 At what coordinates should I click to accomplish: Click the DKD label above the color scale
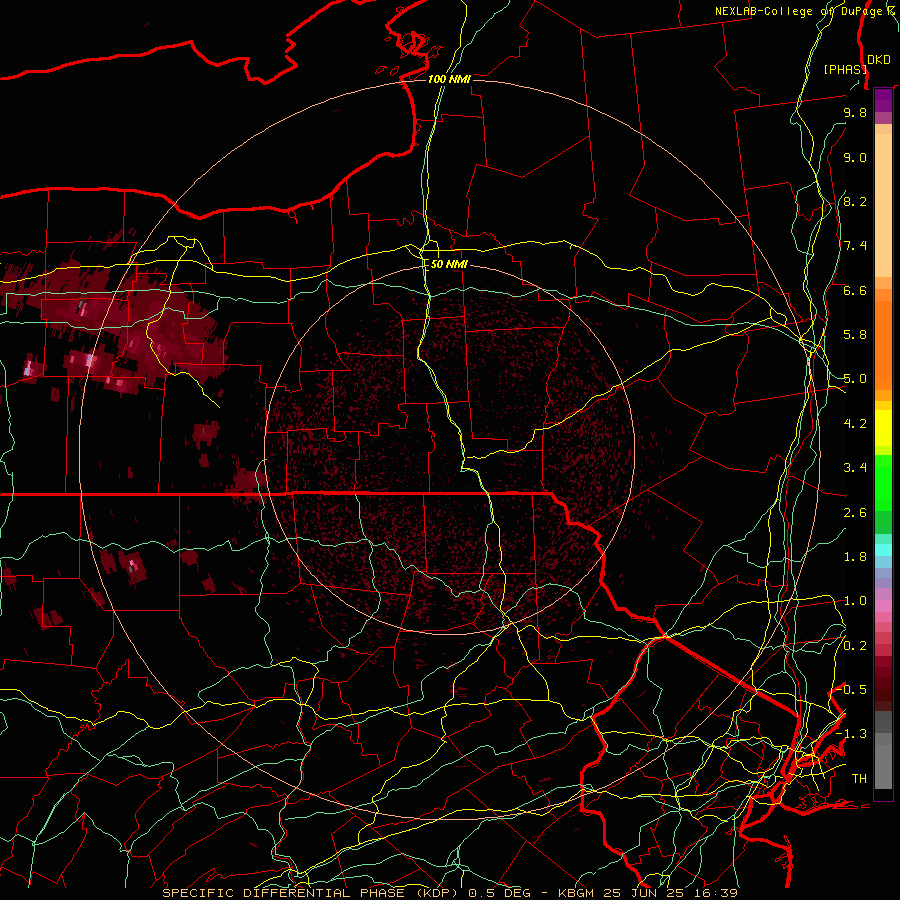pos(879,60)
